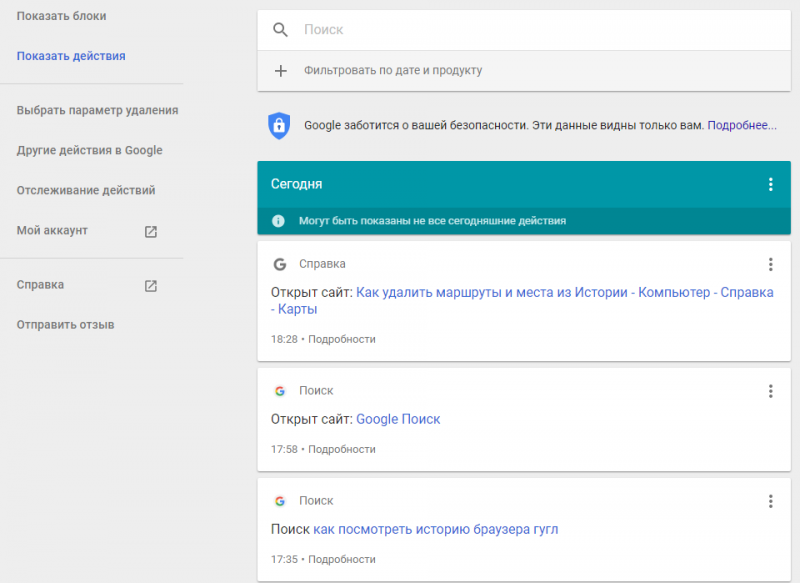Click the blue security shield icon

click(279, 125)
